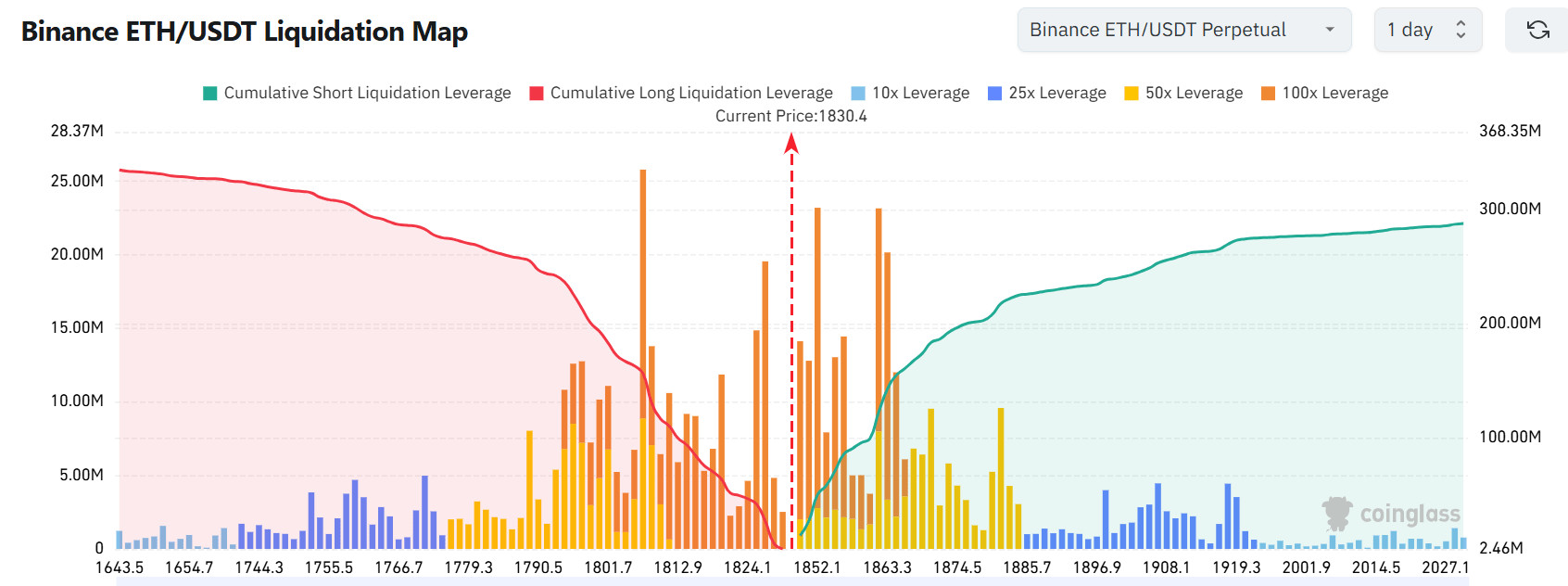Click the coinglass watermark logo
Image resolution: width=1568 pixels, height=586 pixels.
(x=1391, y=514)
